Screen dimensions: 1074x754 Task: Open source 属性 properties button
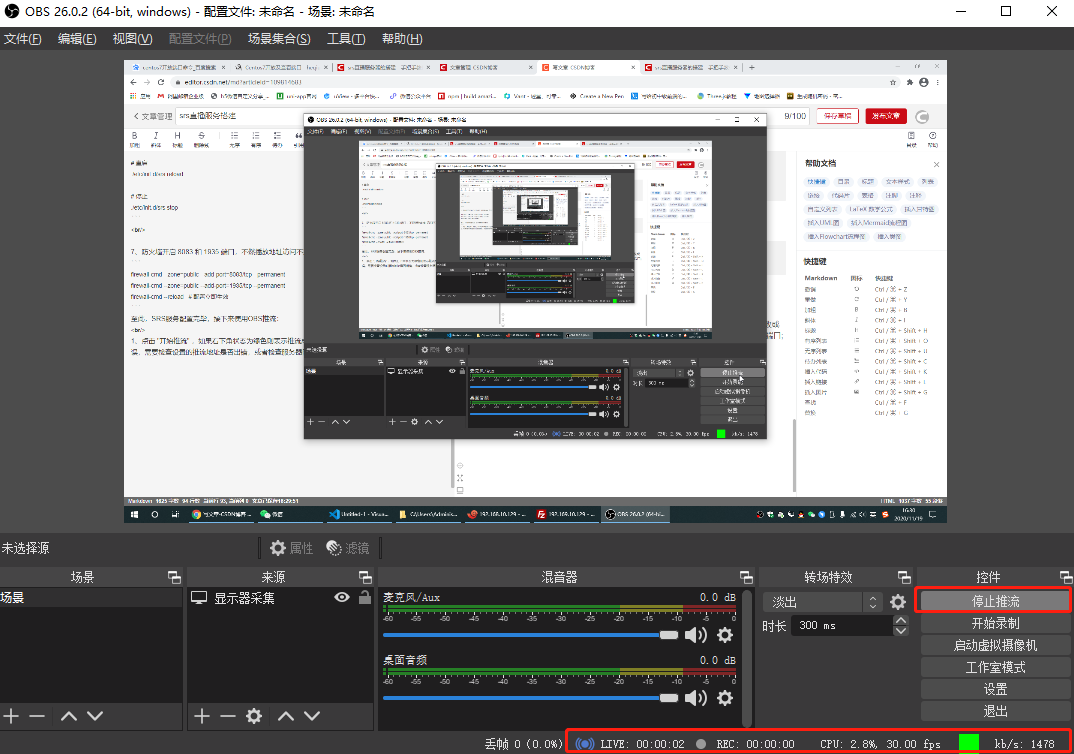291,548
